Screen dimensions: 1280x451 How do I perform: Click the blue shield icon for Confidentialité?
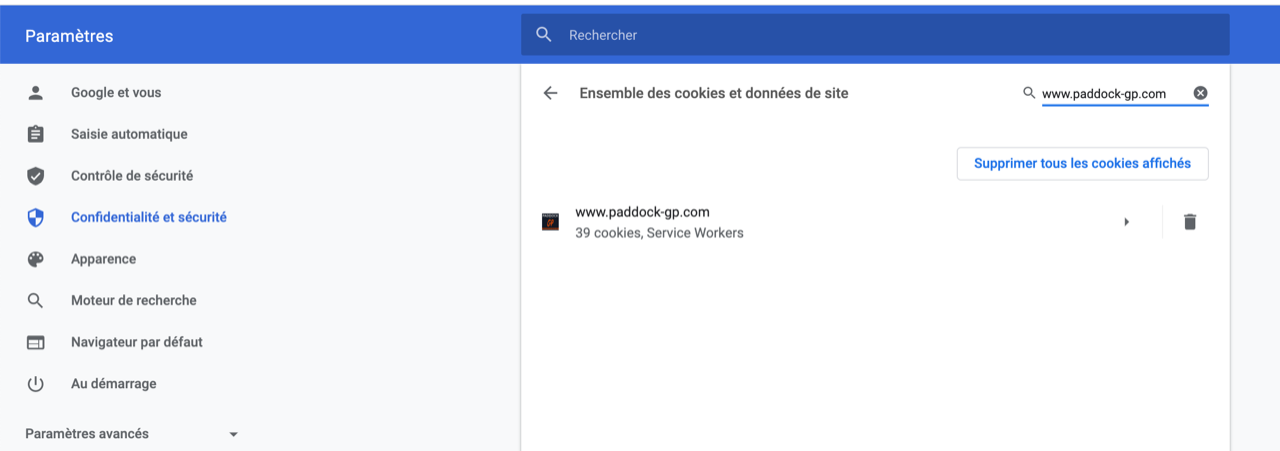pos(36,217)
